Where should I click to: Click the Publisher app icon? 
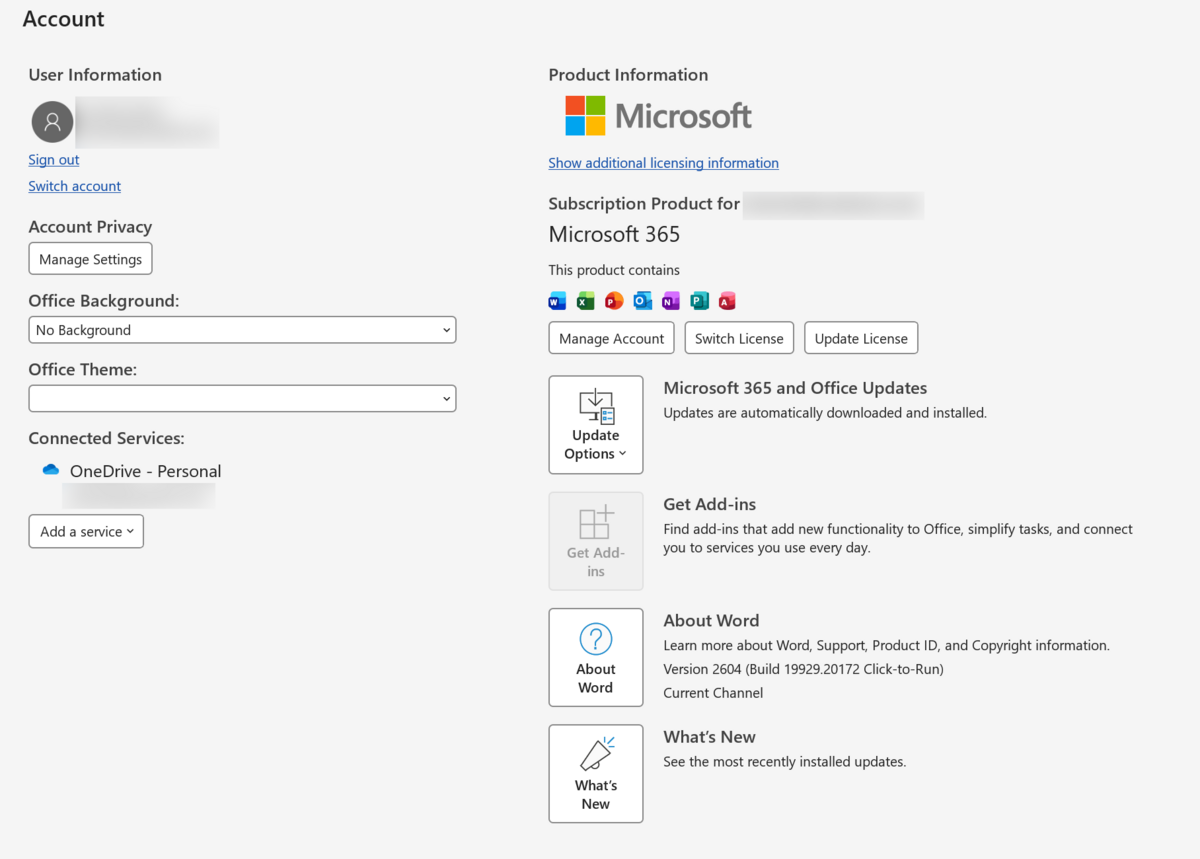pos(699,301)
